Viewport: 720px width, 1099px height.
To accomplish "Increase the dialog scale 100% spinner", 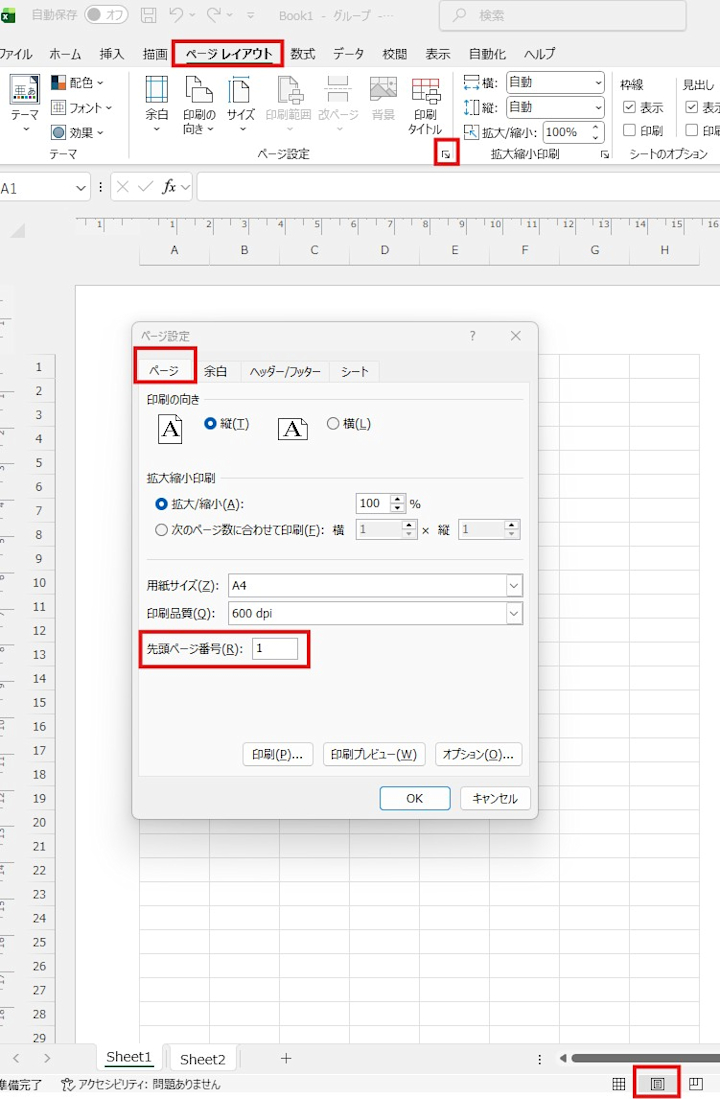I will tap(398, 499).
